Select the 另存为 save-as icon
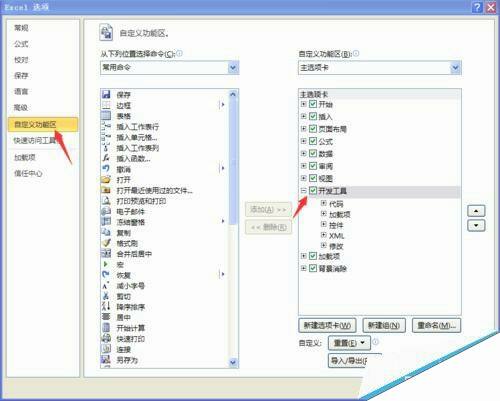The width and height of the screenshot is (500, 401). (106, 360)
